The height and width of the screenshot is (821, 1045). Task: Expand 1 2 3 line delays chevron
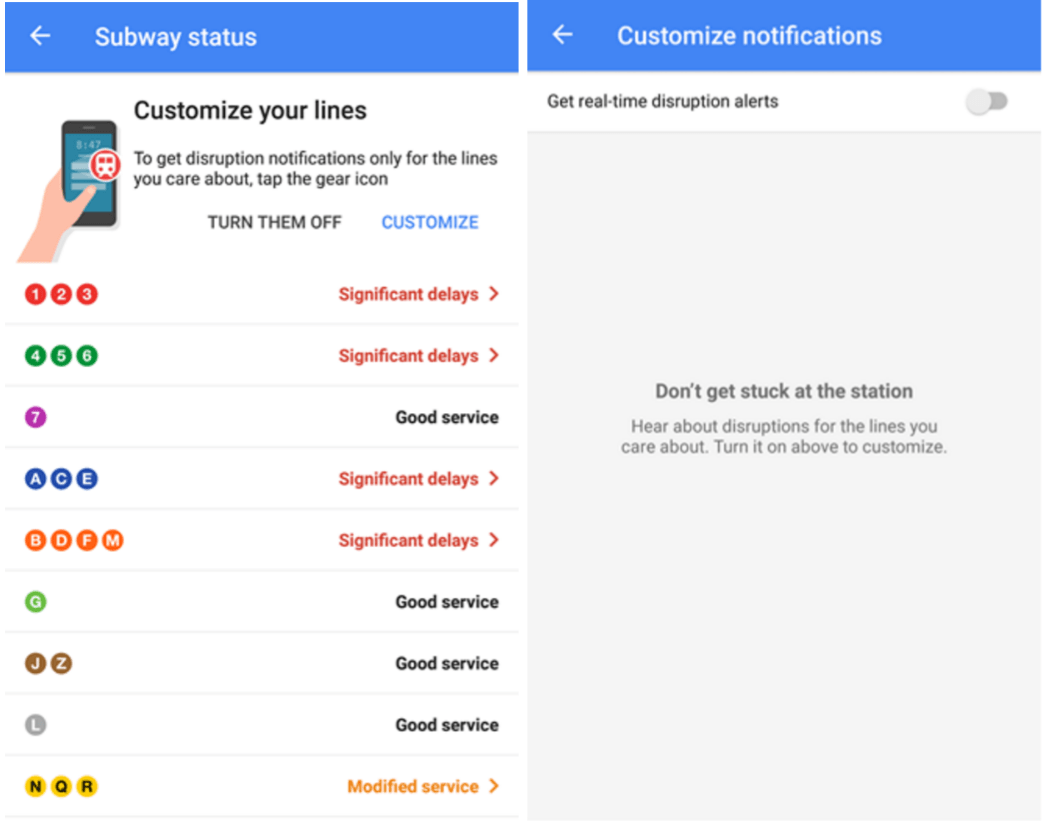[x=494, y=295]
